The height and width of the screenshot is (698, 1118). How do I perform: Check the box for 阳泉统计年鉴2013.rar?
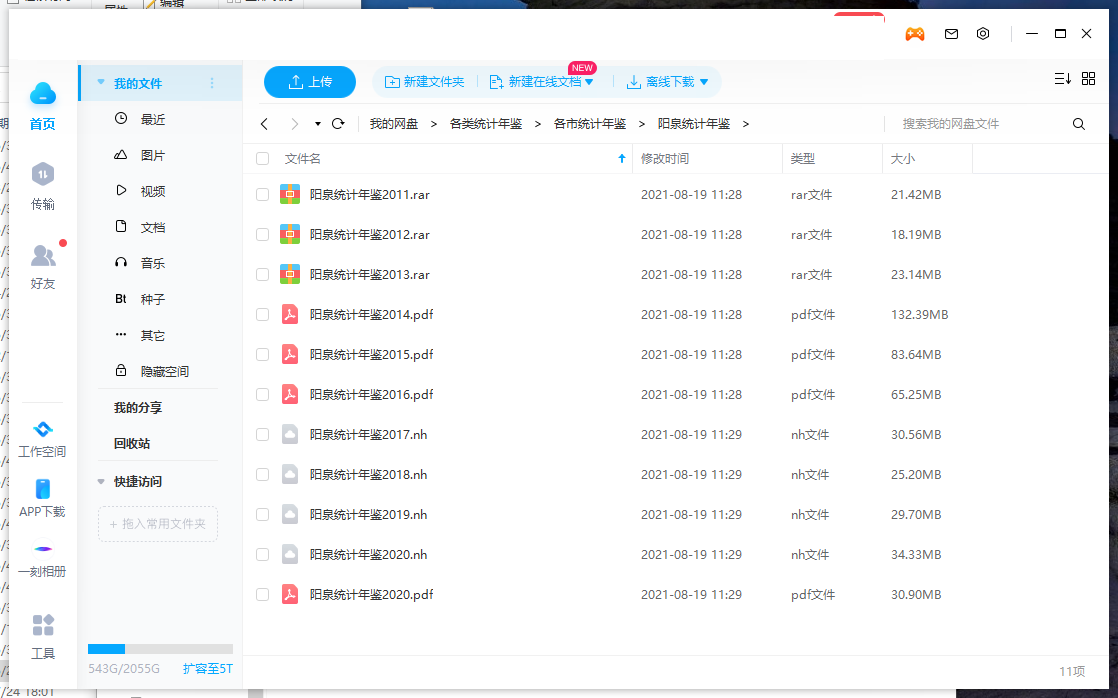262,274
